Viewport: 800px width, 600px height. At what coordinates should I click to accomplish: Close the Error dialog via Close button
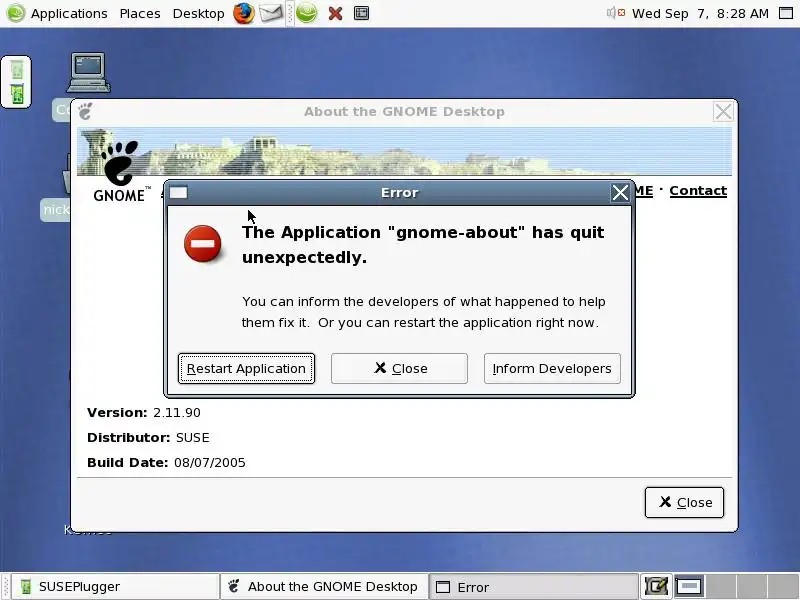pyautogui.click(x=399, y=368)
